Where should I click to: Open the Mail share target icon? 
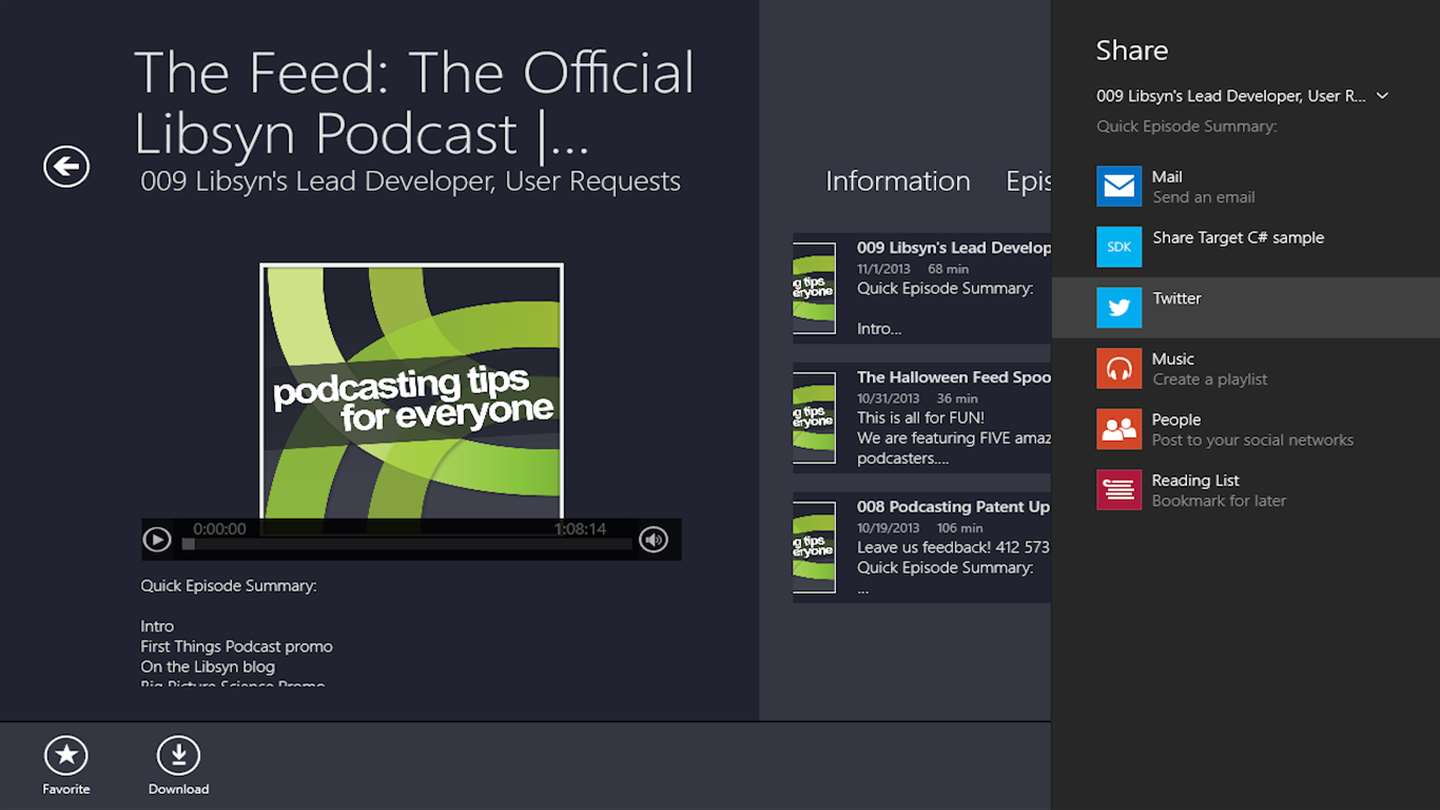1119,186
